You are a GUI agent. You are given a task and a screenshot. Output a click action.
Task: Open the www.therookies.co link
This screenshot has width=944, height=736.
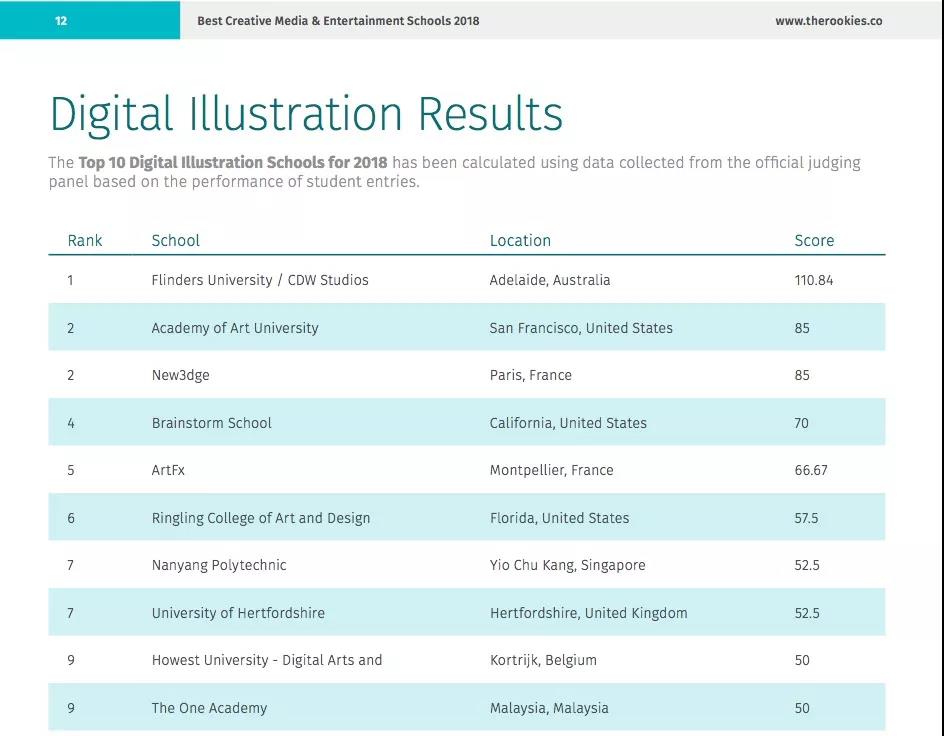828,20
